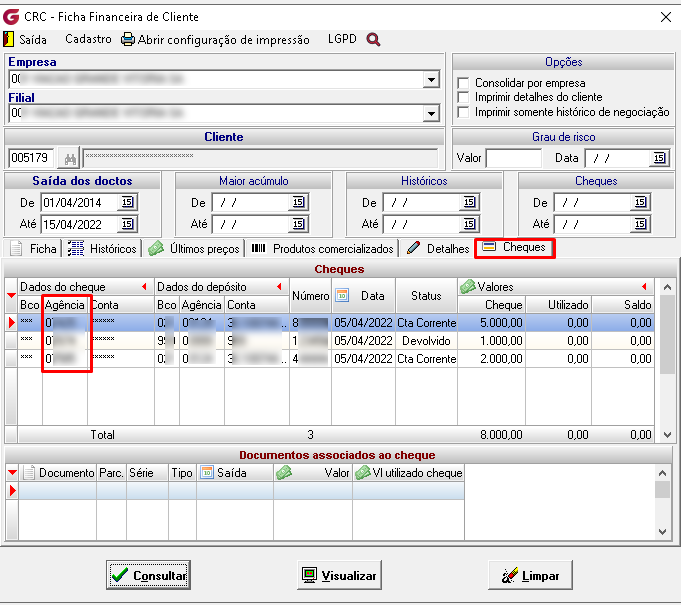Click the LGPD magnifier search icon
This screenshot has height=605, width=681.
point(373,40)
